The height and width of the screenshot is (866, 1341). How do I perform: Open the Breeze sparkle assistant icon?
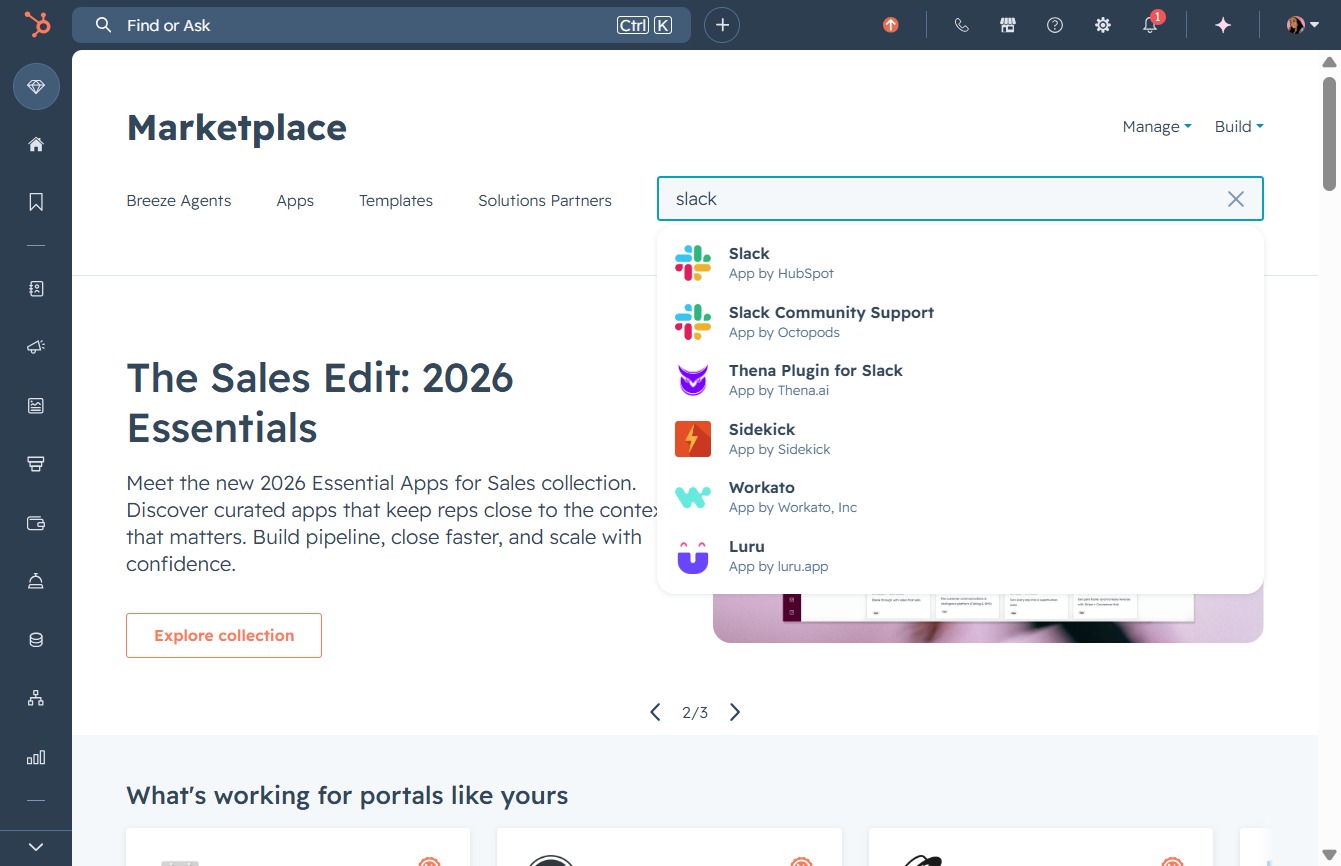tap(1223, 25)
